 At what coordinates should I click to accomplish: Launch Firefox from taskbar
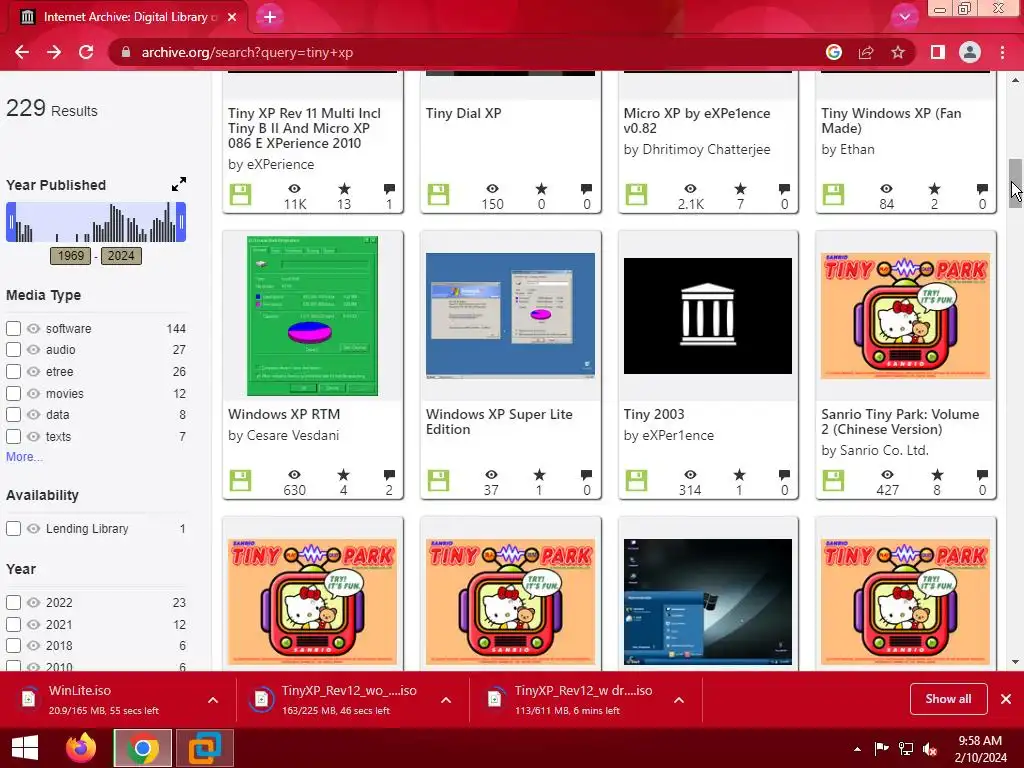pos(81,748)
